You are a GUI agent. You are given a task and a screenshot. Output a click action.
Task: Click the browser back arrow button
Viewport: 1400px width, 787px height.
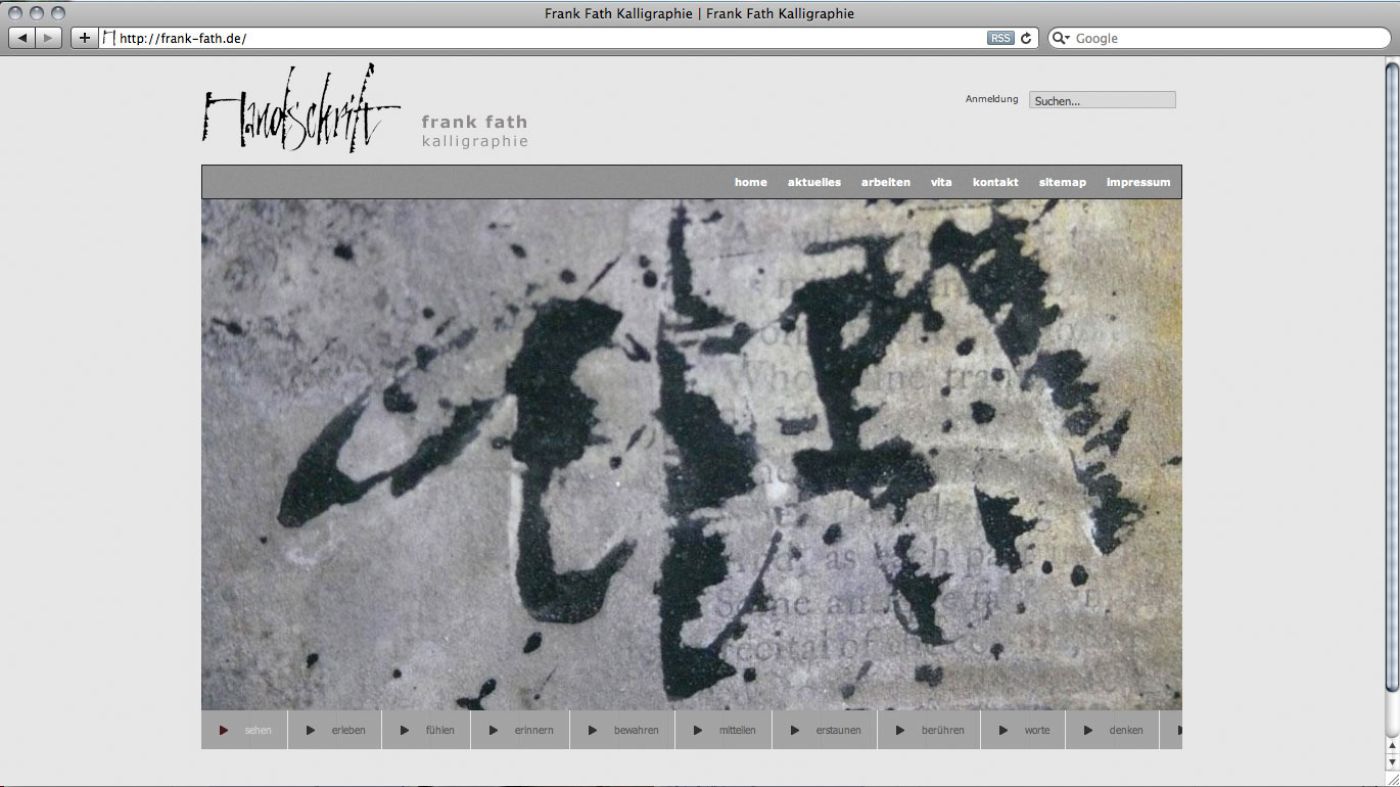tap(22, 38)
